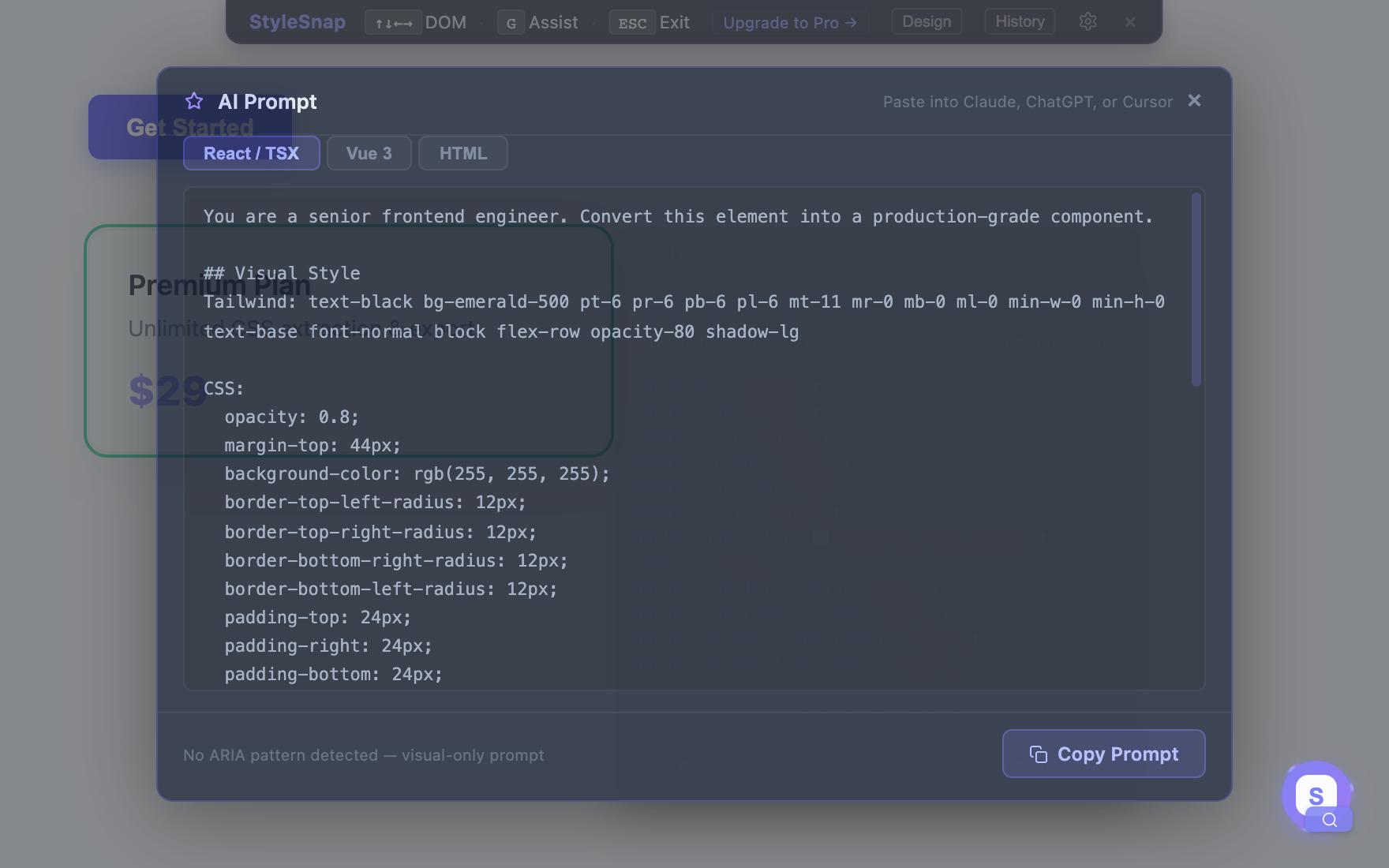Click the Copy Prompt button
1389x868 pixels.
[x=1103, y=754]
